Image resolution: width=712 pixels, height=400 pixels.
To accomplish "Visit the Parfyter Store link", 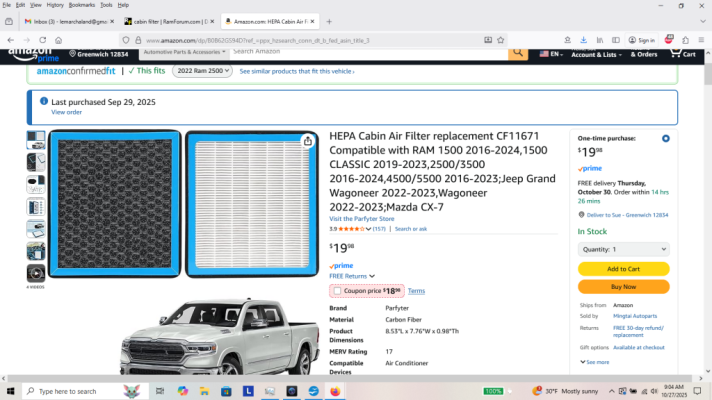I will [361, 218].
